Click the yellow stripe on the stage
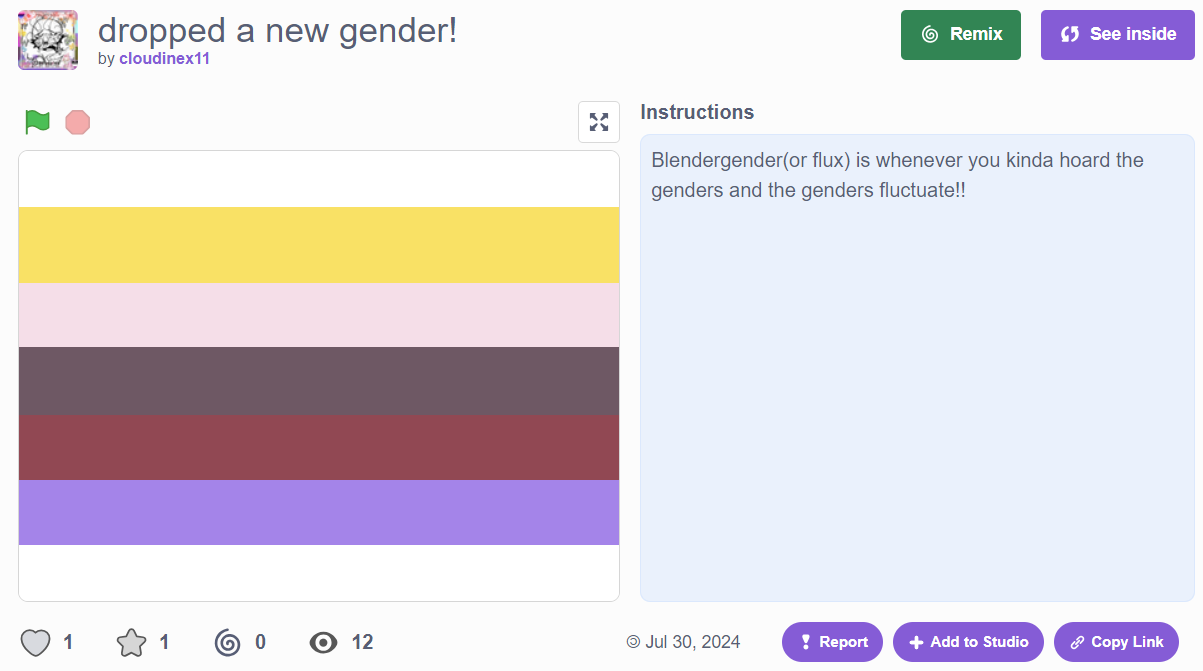This screenshot has width=1203, height=671. click(x=319, y=245)
